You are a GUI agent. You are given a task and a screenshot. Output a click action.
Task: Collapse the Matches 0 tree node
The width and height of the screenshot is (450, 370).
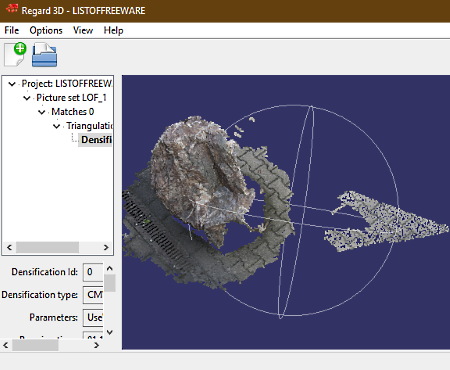42,112
